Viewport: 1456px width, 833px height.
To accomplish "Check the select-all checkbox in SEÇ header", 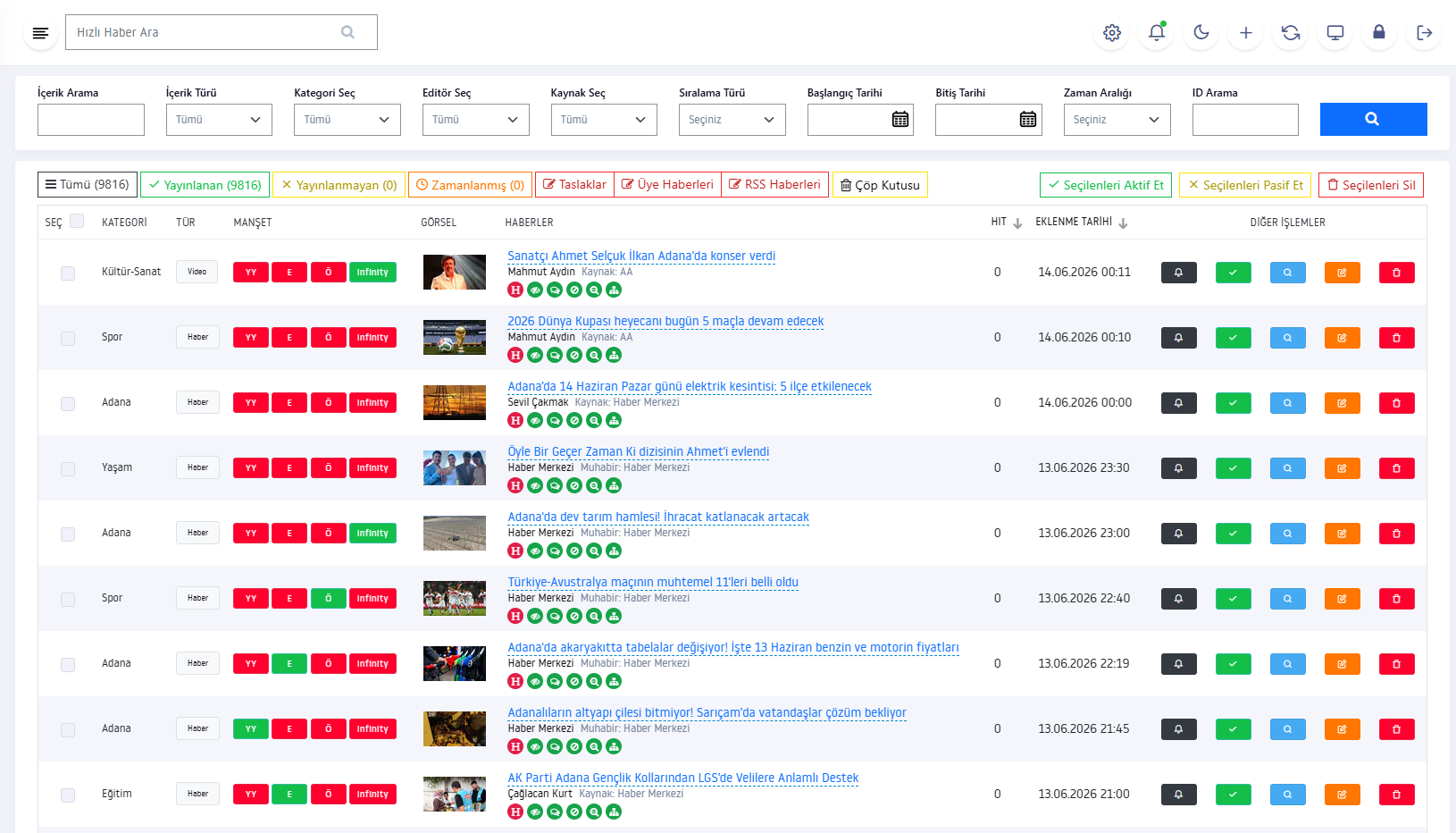I will [x=77, y=221].
